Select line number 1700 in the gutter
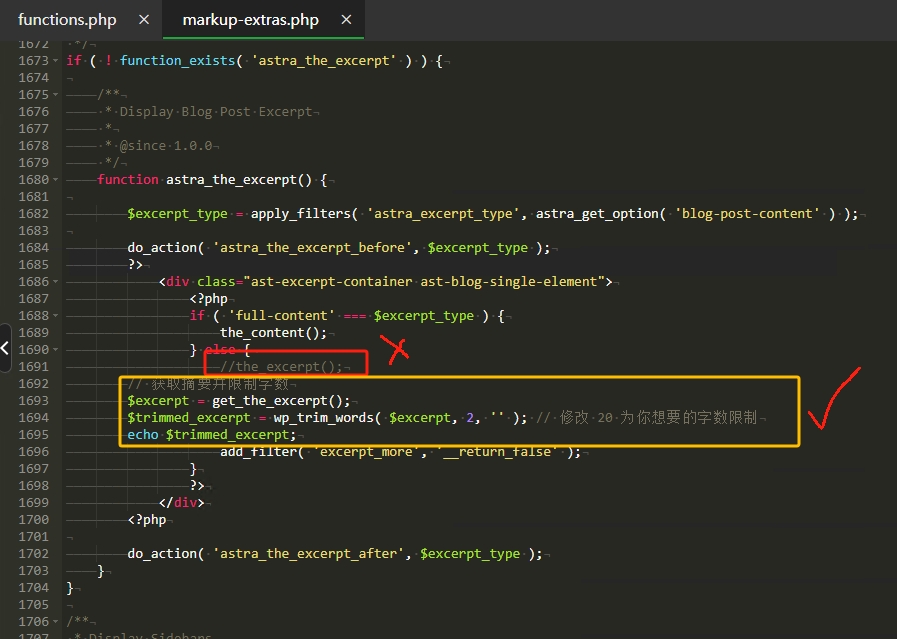897x639 pixels. click(34, 519)
